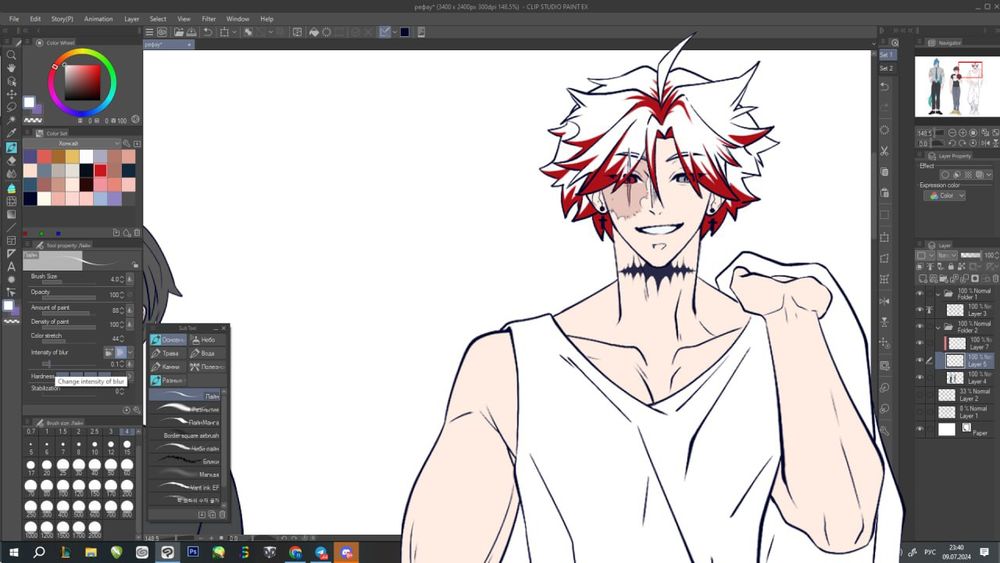Select the Eyedropper tool

click(11, 133)
